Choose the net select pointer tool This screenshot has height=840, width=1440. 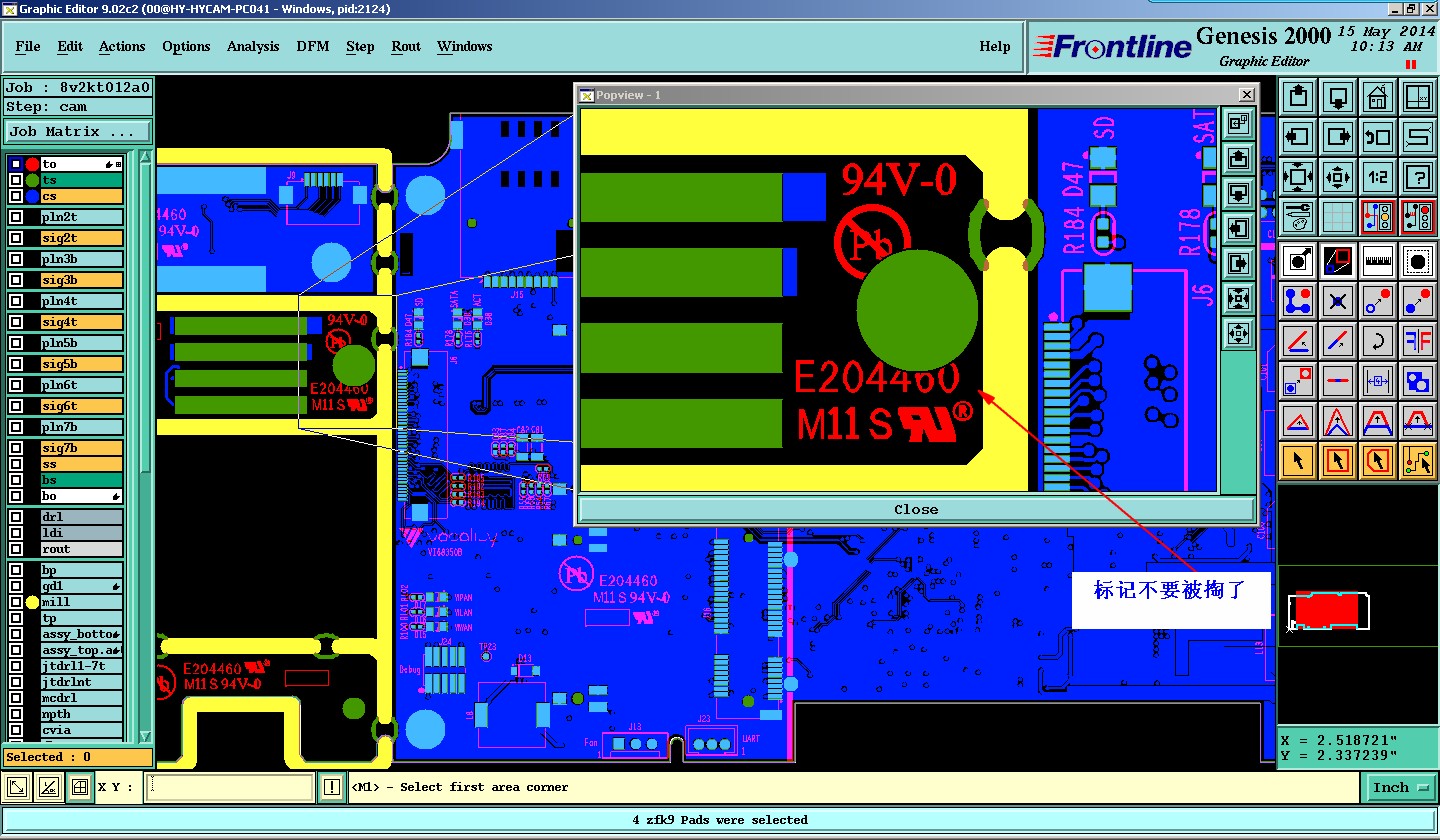[1418, 460]
